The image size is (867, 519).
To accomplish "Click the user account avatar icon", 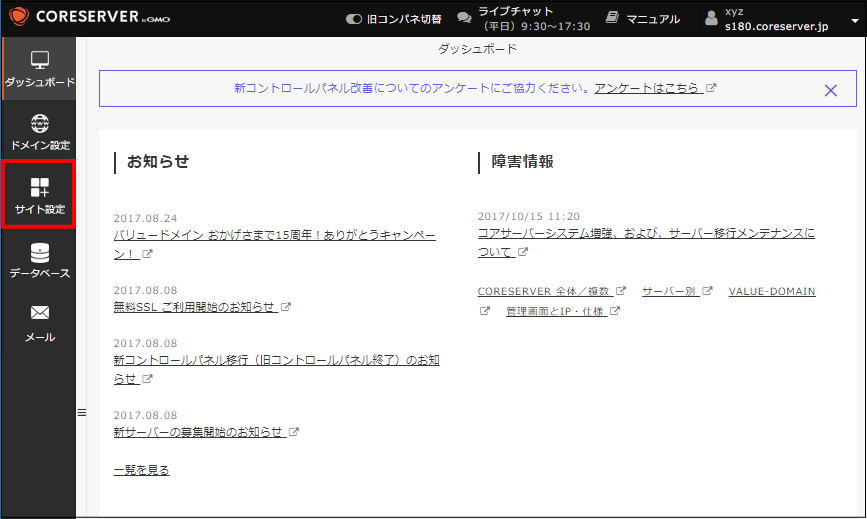I will (711, 18).
